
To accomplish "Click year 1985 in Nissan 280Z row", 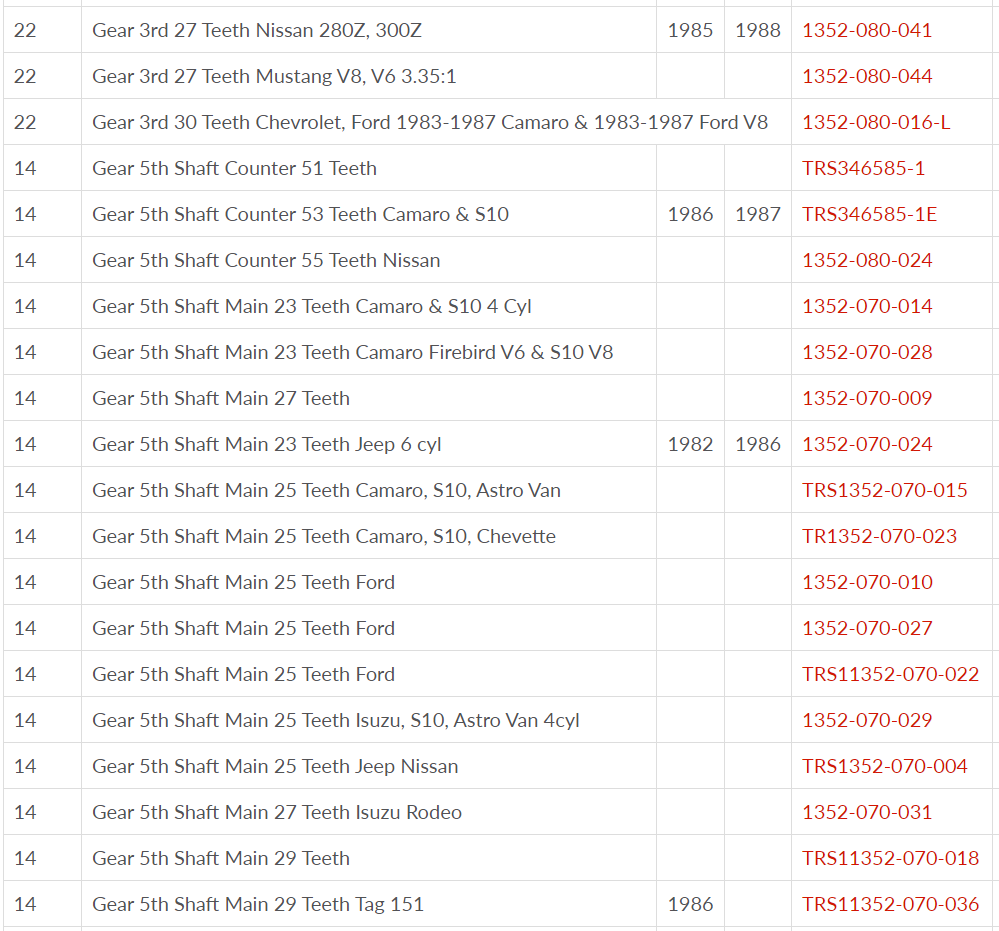I will coord(690,30).
